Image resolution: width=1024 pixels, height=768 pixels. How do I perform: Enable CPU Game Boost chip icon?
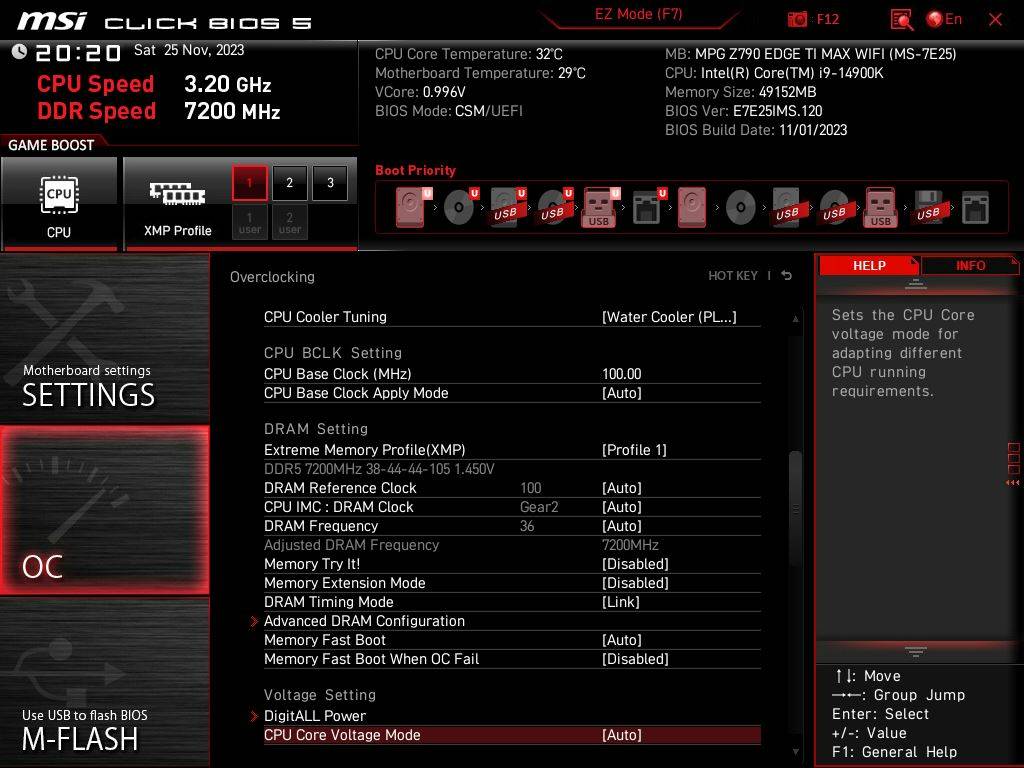tap(59, 195)
